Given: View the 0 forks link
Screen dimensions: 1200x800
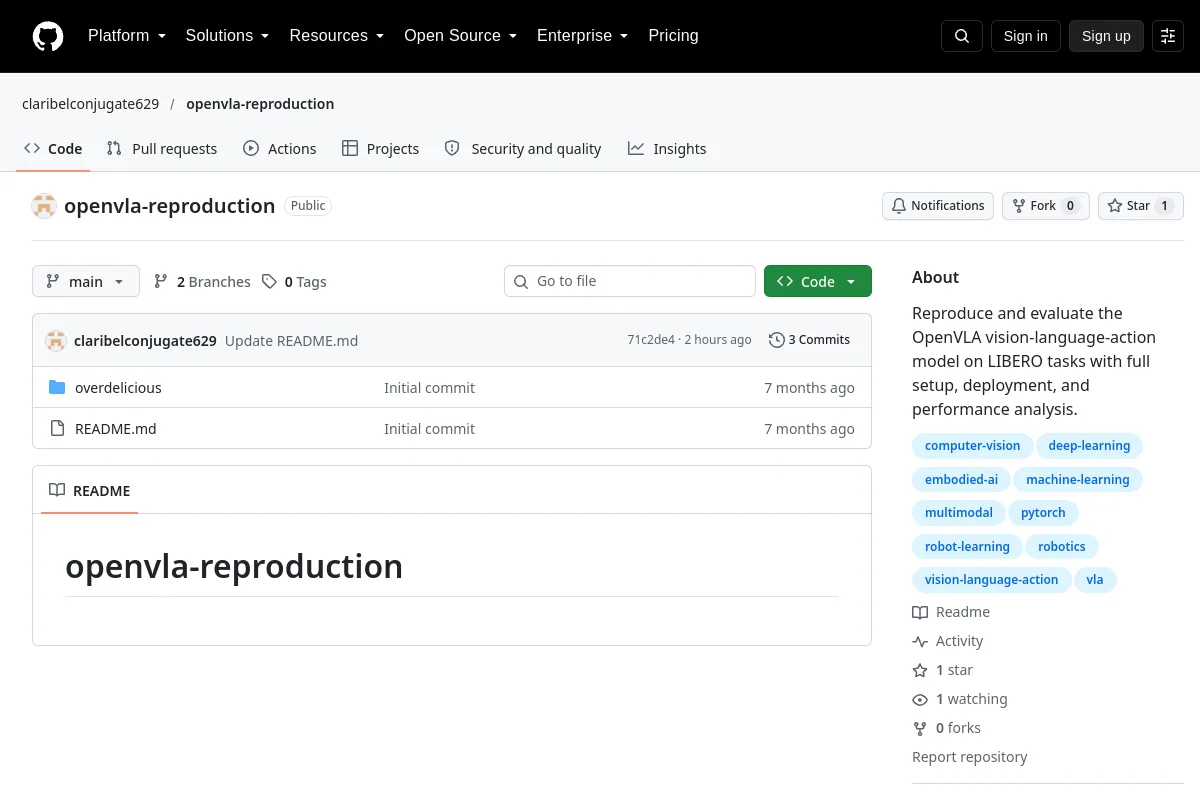Looking at the screenshot, I should pyautogui.click(x=947, y=728).
